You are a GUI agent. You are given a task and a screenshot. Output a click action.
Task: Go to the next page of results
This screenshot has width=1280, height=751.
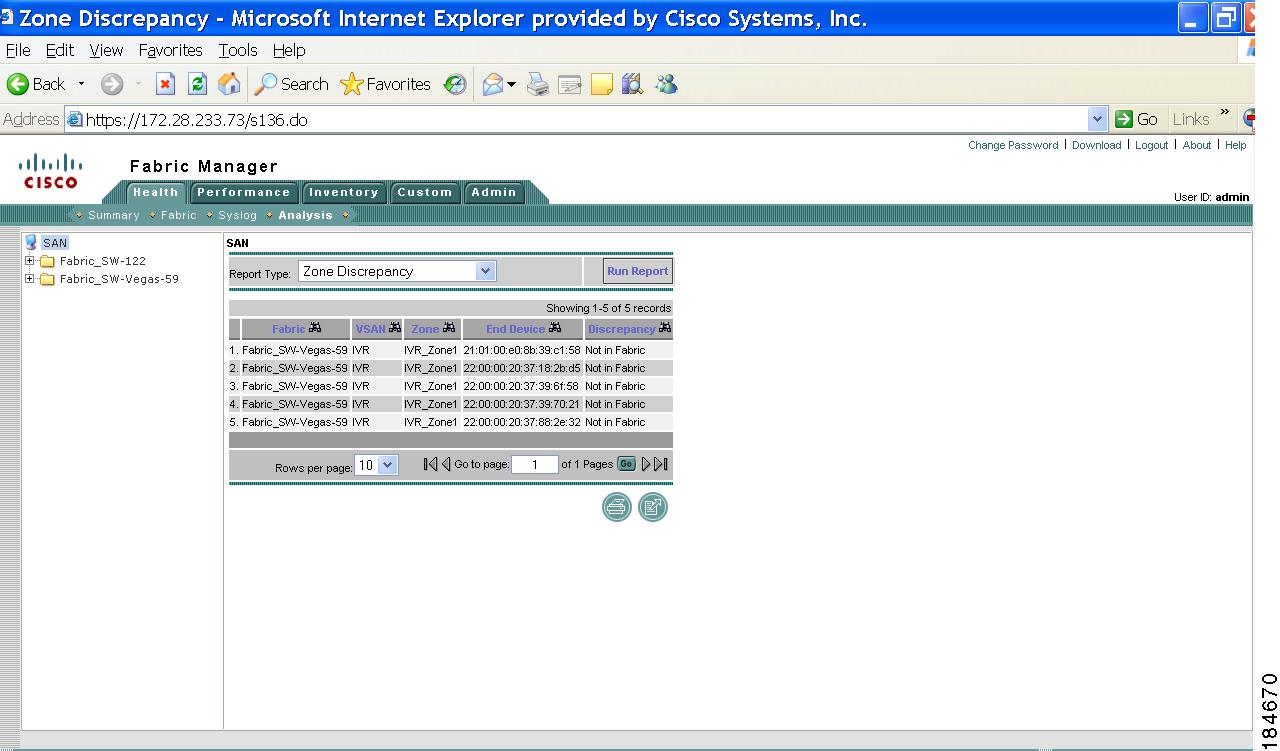[646, 464]
